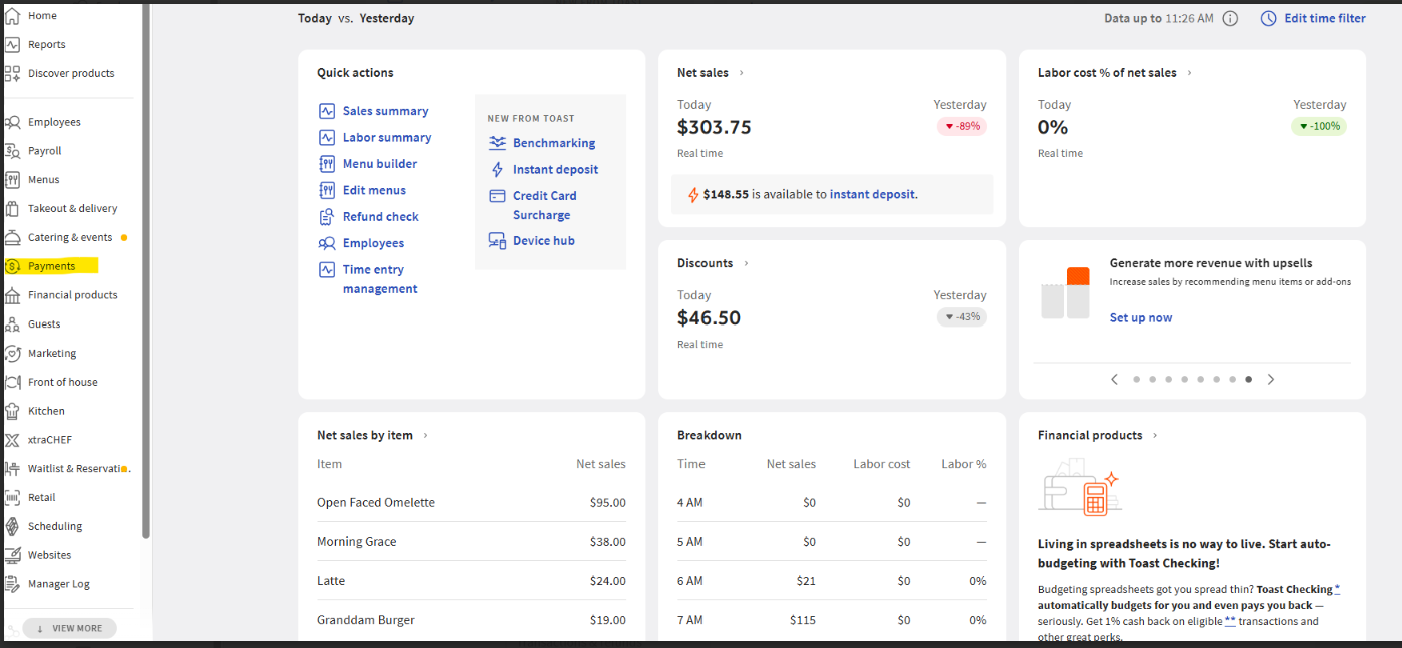The image size is (1402, 648).
Task: Open Time entry management link
Action: [380, 279]
